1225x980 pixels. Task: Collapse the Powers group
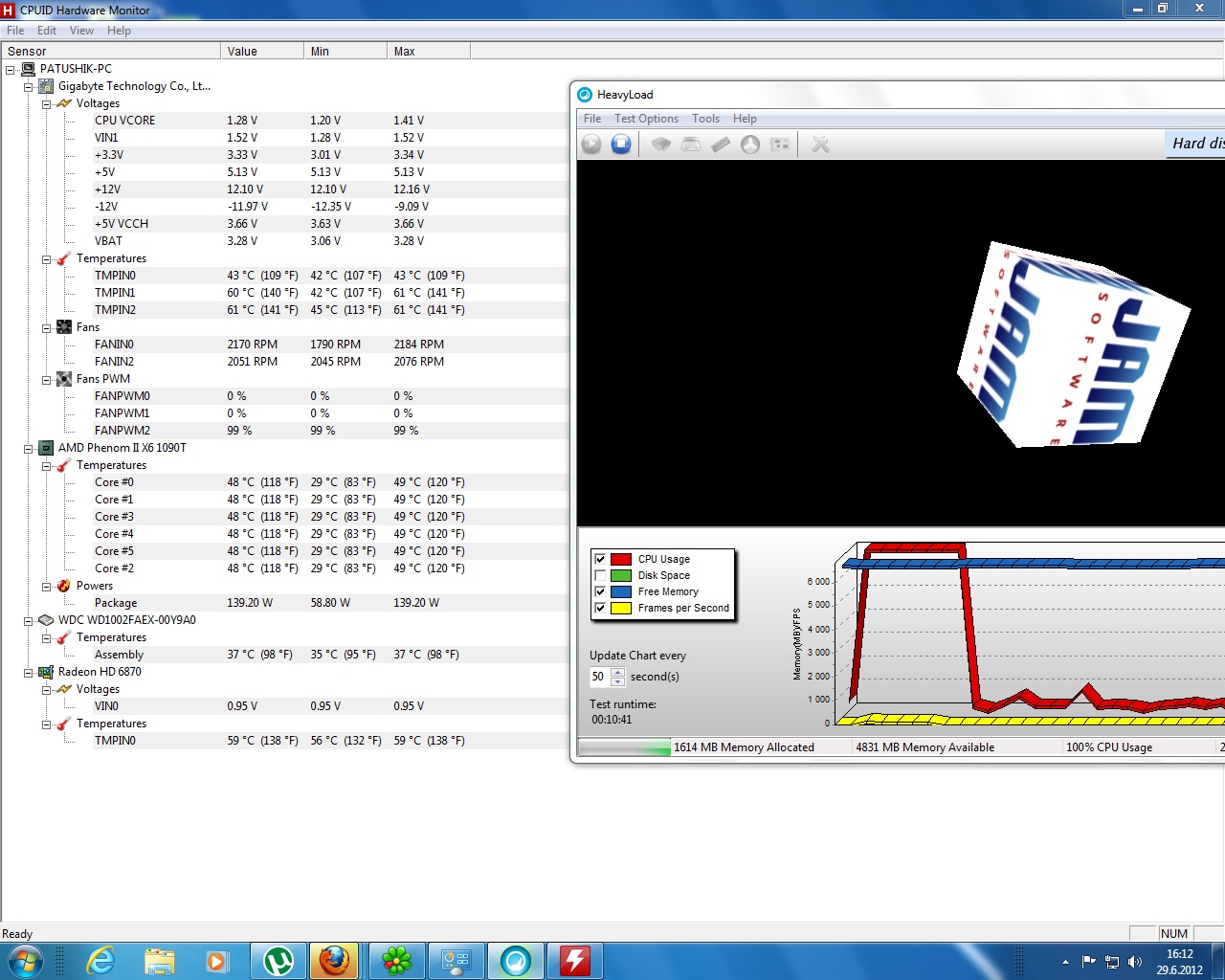point(47,587)
